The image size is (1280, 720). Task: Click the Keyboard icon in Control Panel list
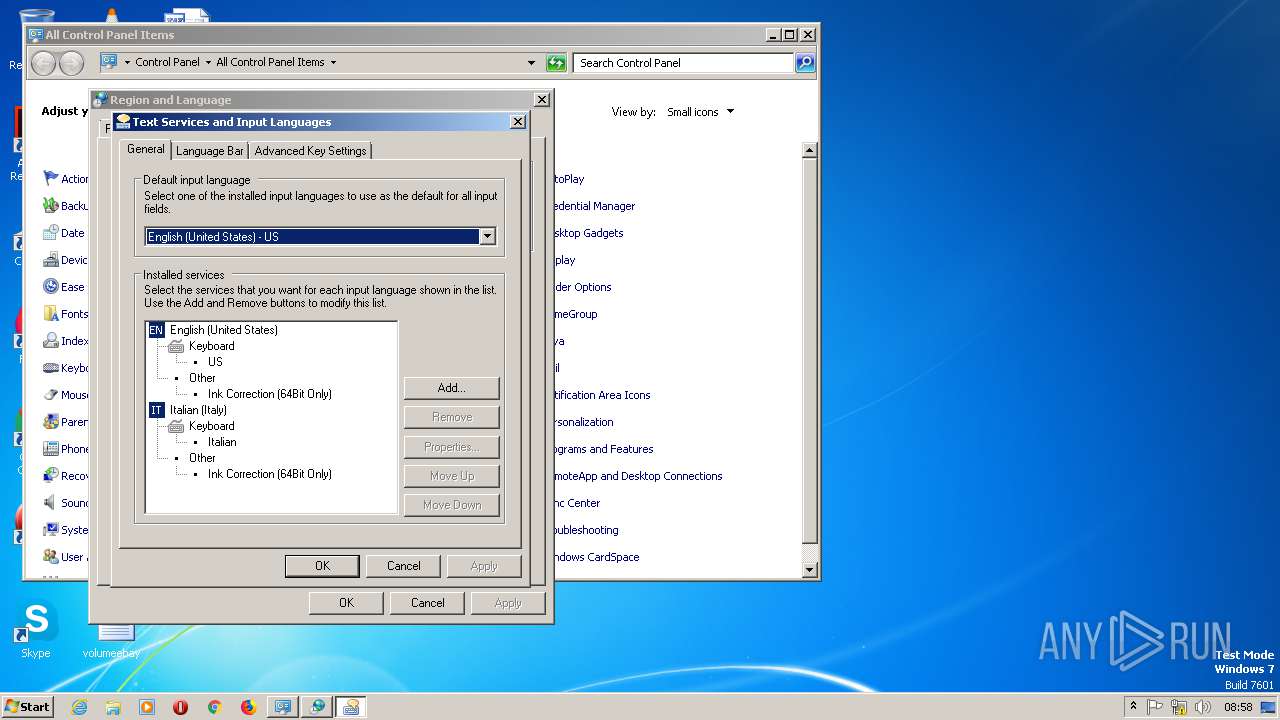pyautogui.click(x=51, y=368)
